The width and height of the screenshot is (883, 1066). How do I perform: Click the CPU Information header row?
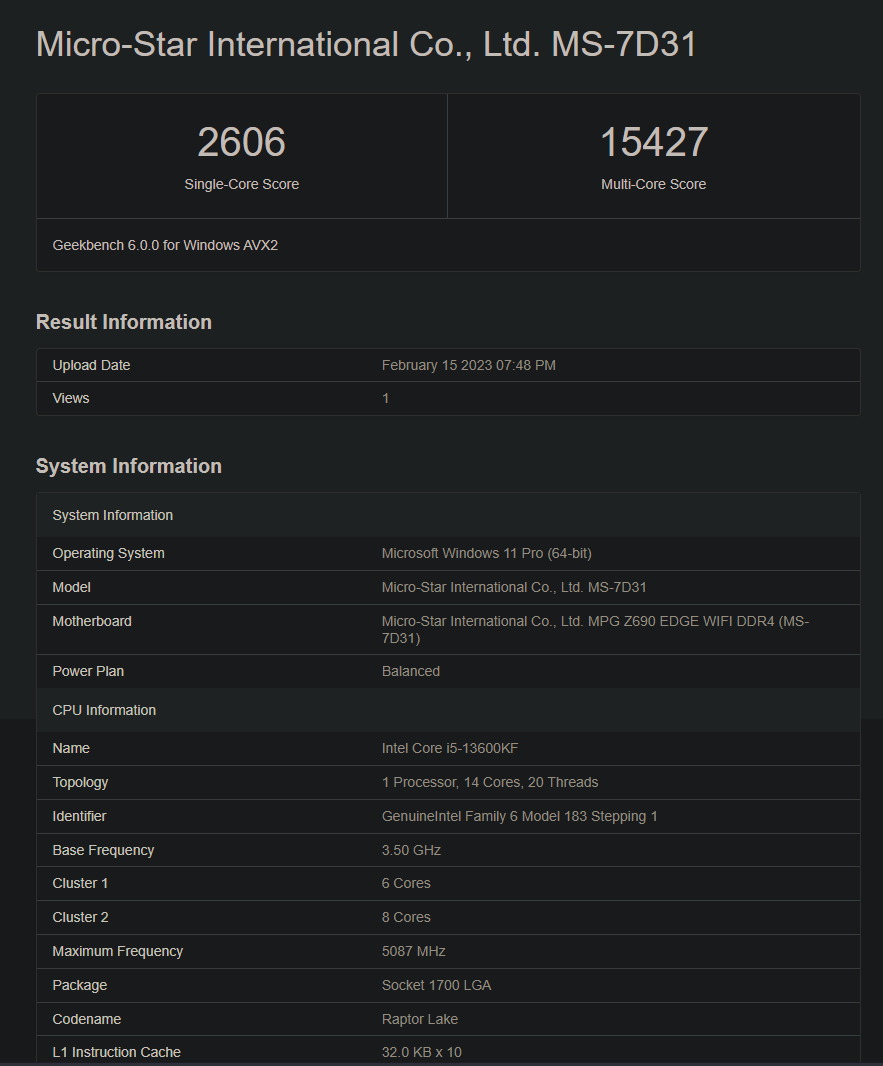448,710
